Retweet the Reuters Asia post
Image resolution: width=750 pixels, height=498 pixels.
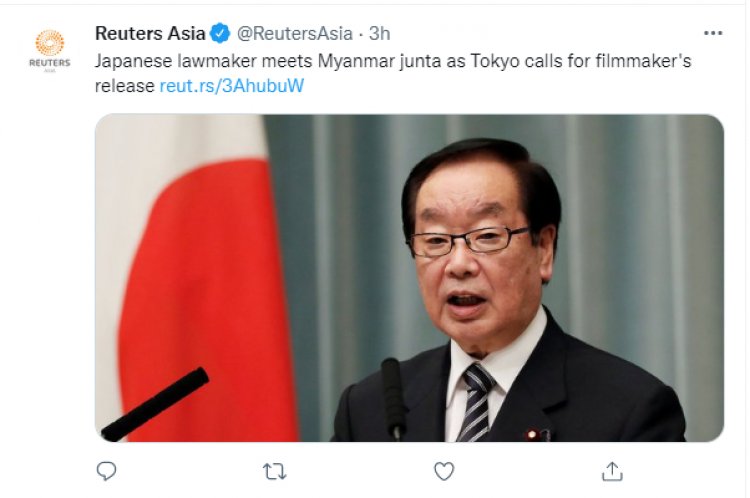click(275, 472)
